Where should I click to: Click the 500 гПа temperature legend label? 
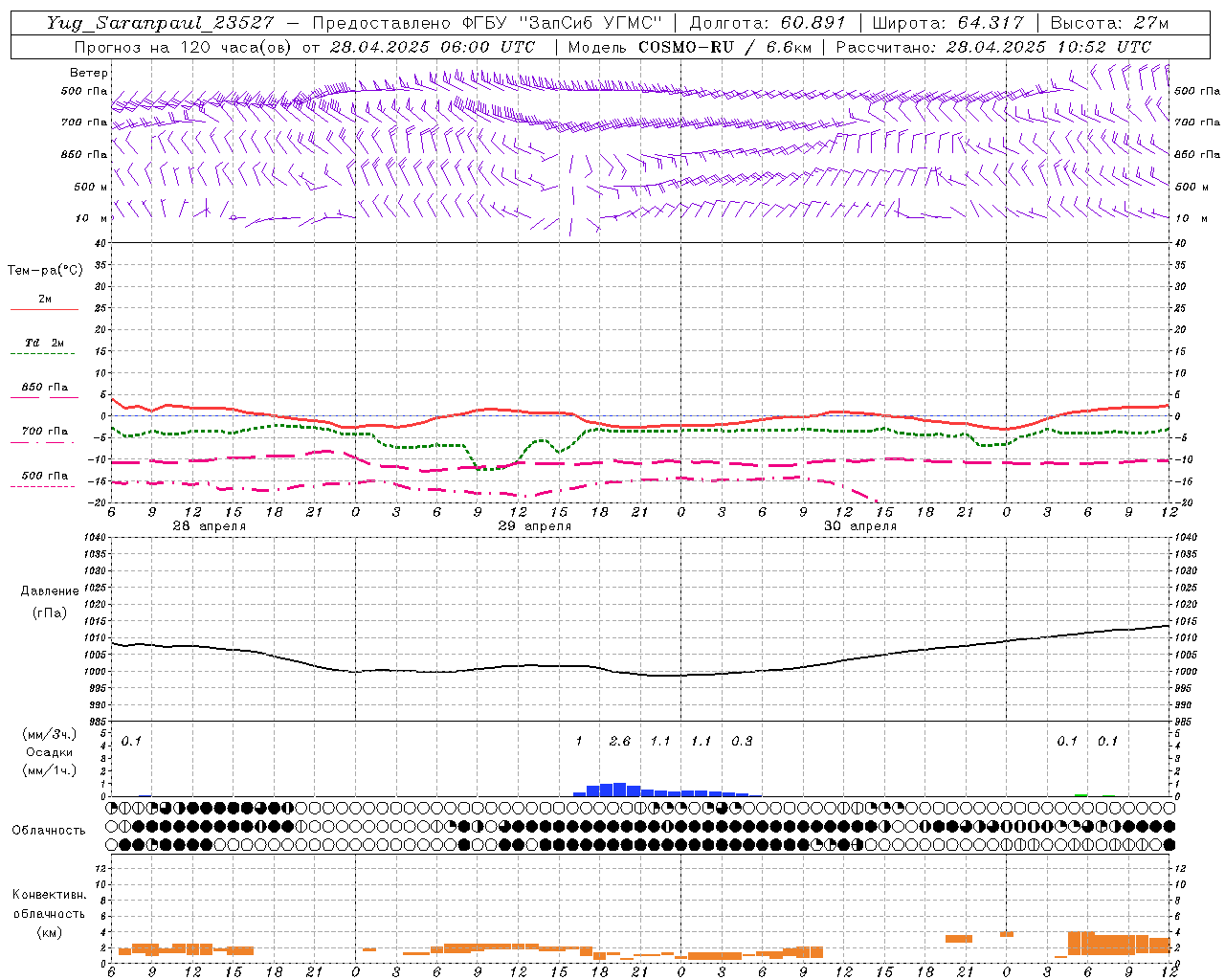click(x=44, y=475)
